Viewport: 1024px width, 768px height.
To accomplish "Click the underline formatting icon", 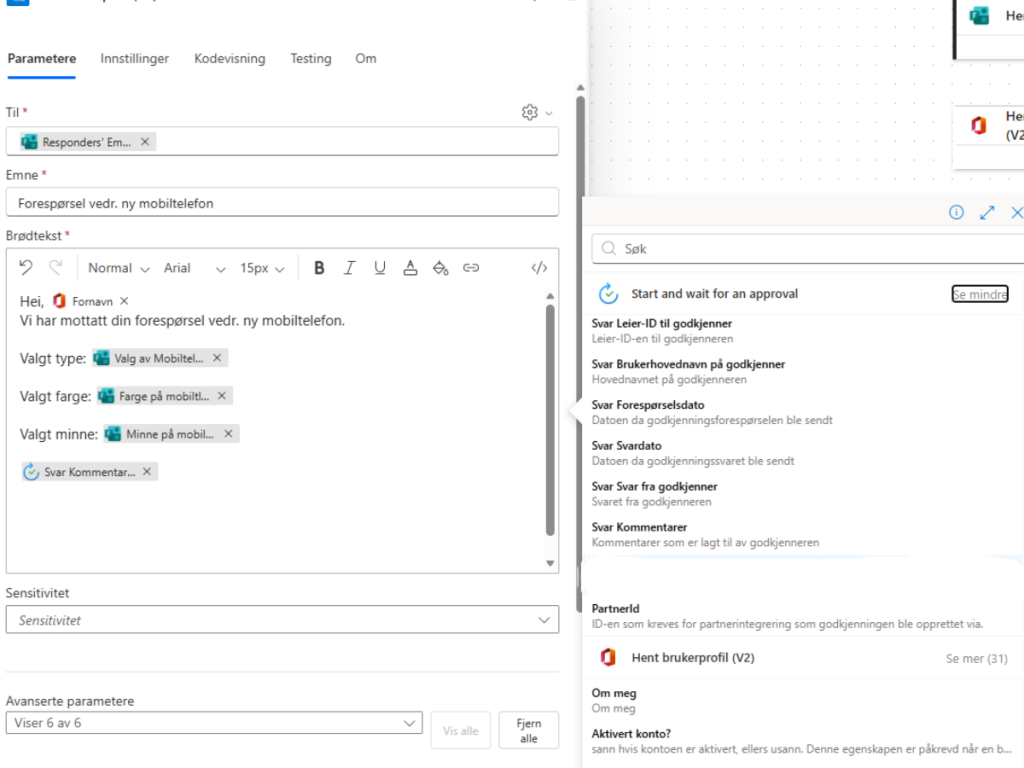I will 380,268.
